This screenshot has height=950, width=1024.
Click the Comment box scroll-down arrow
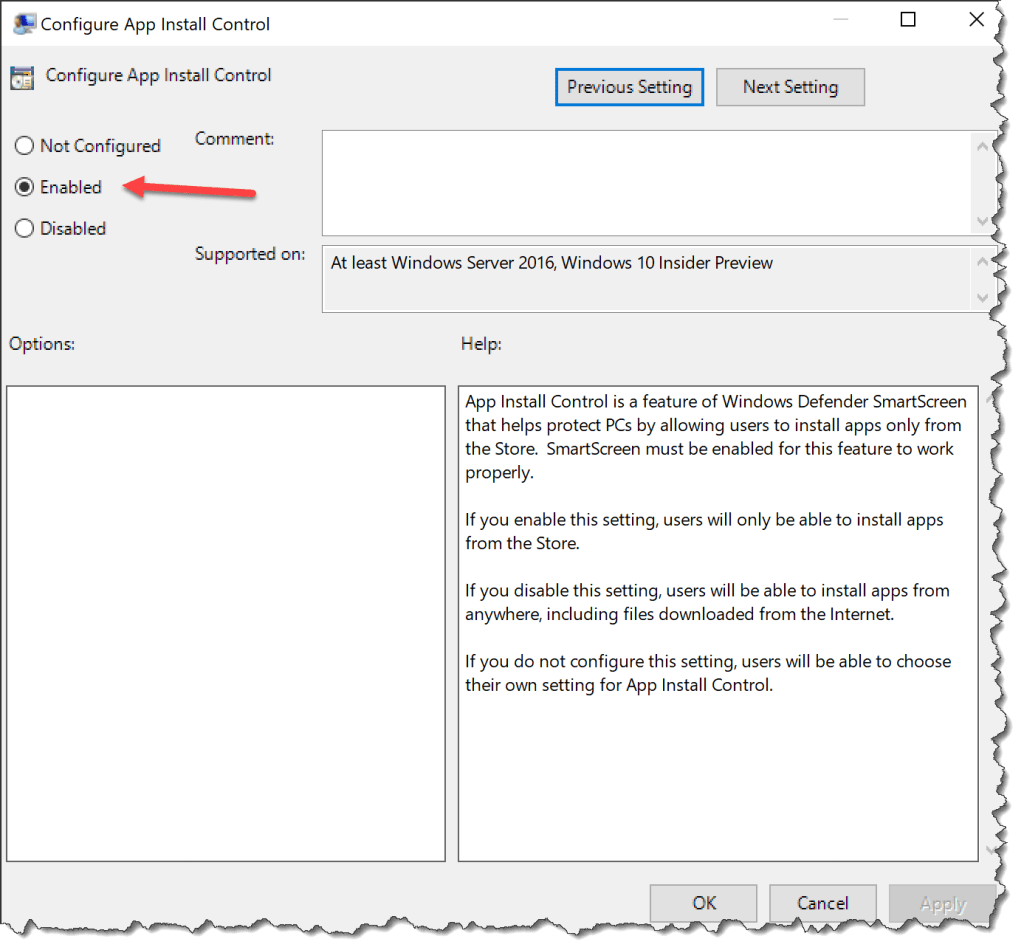point(983,223)
